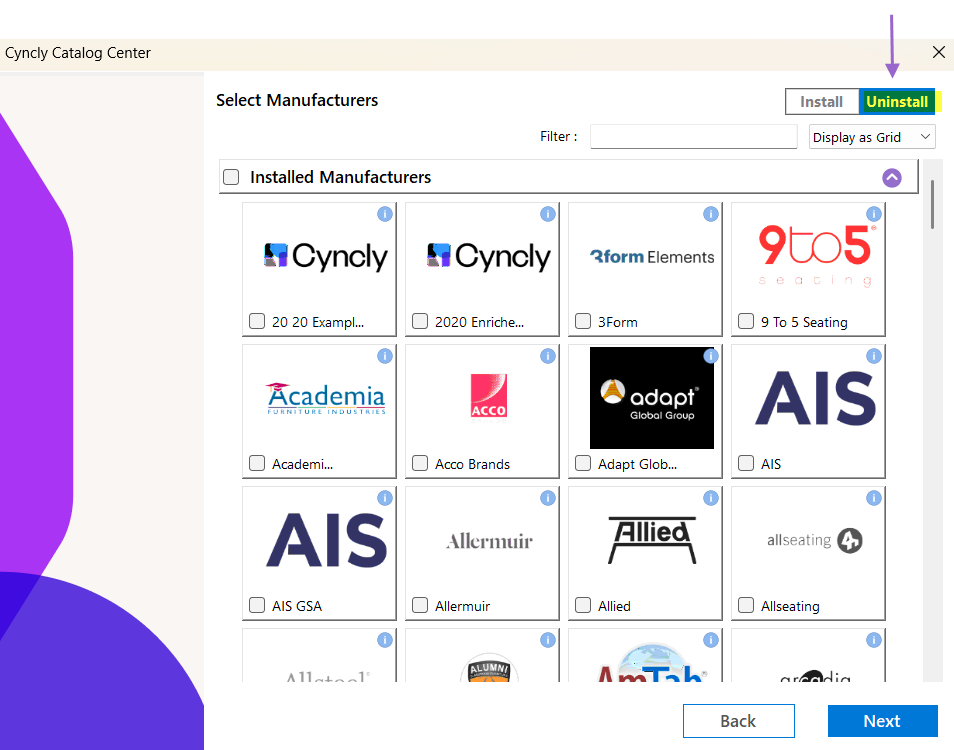954x750 pixels.
Task: Click the Allermuir logo thumbnail
Action: click(x=489, y=541)
